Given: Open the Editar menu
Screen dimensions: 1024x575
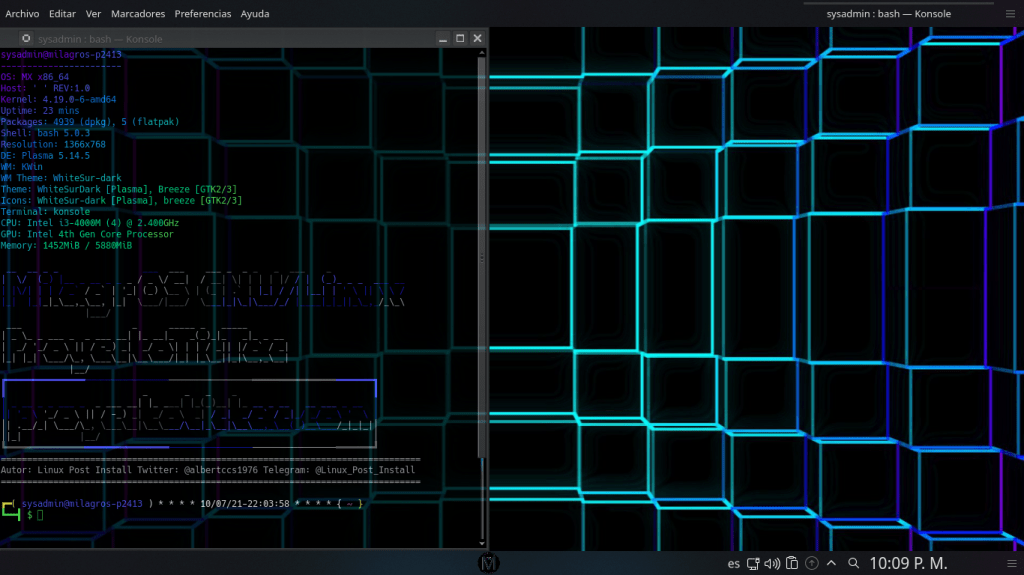Looking at the screenshot, I should [62, 14].
